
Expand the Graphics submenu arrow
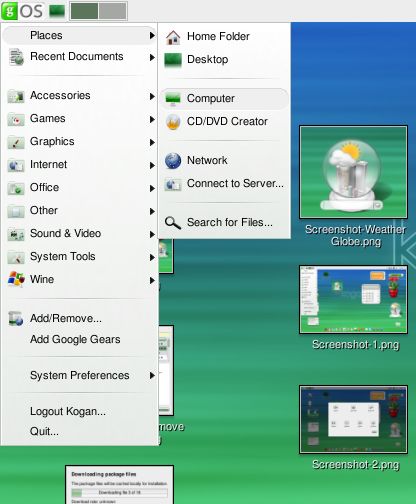tap(152, 142)
